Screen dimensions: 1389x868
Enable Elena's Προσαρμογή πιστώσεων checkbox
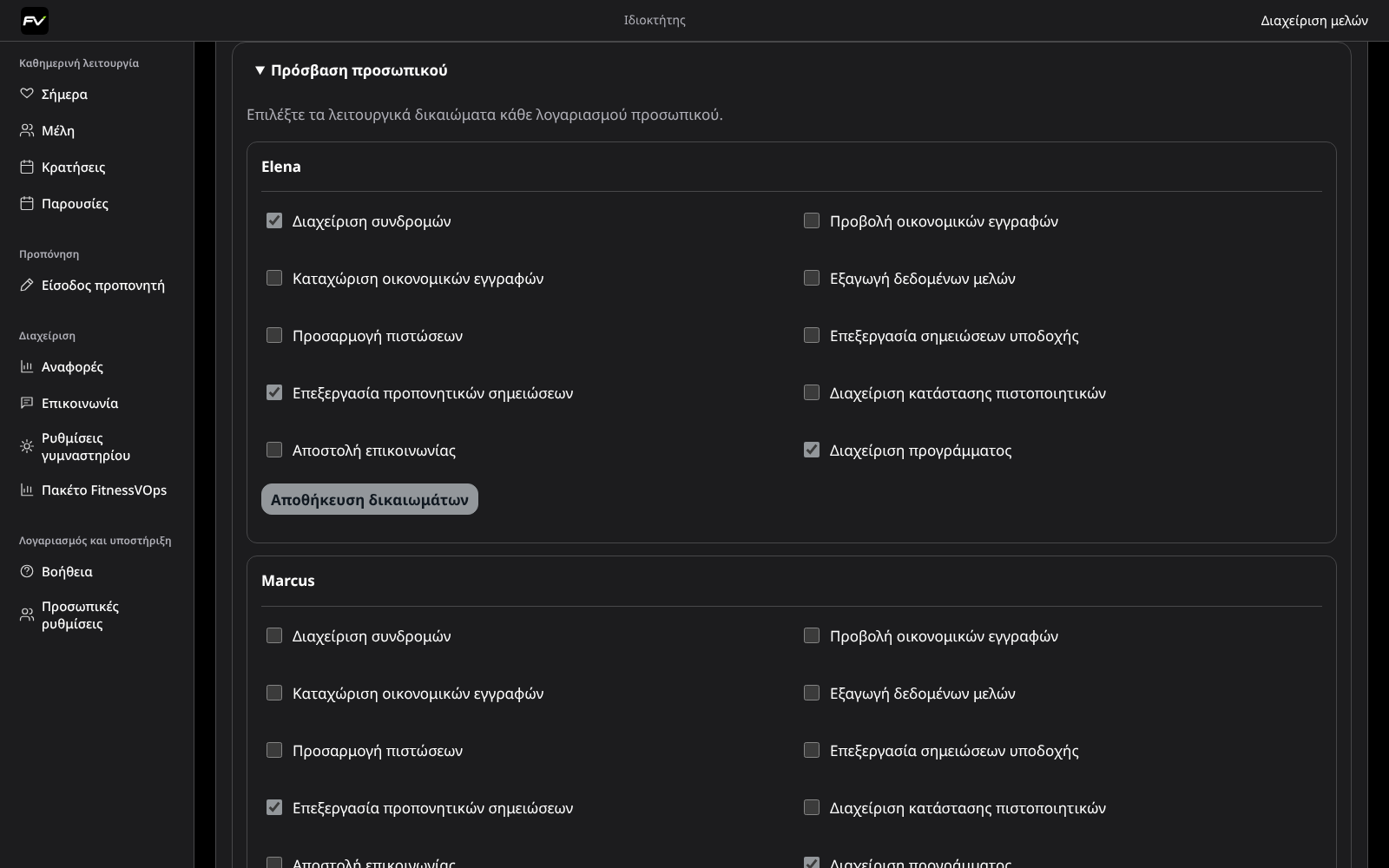coord(274,335)
